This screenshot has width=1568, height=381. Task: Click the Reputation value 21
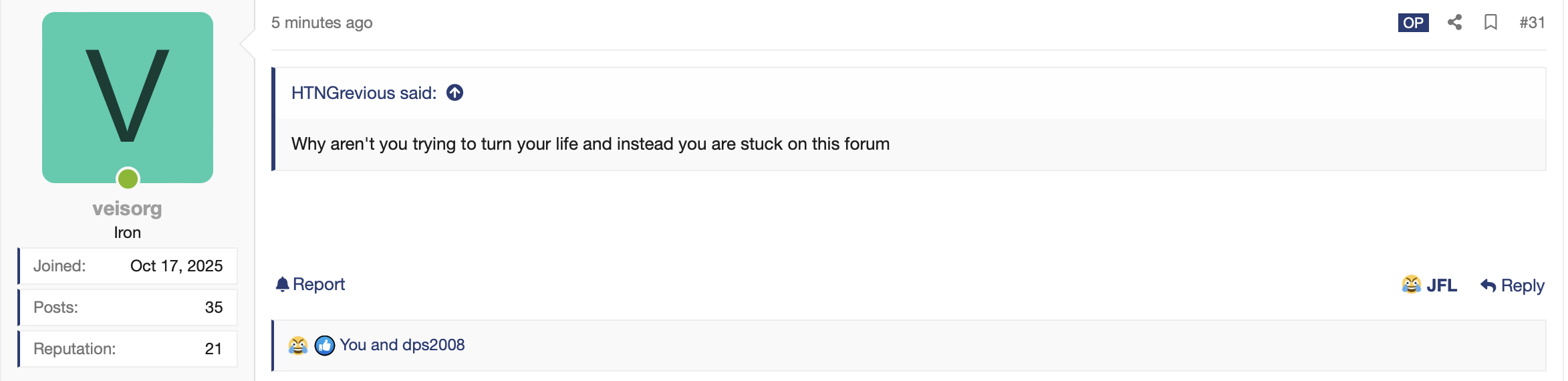213,349
